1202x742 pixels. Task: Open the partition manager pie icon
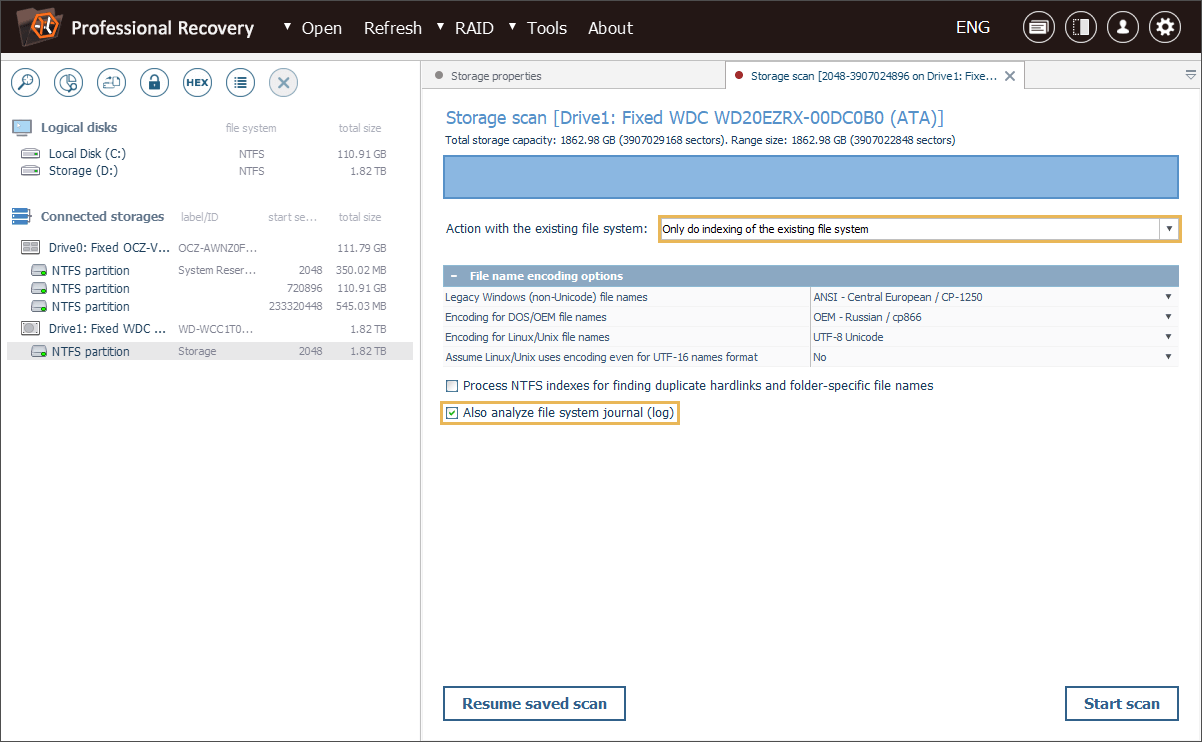point(68,83)
